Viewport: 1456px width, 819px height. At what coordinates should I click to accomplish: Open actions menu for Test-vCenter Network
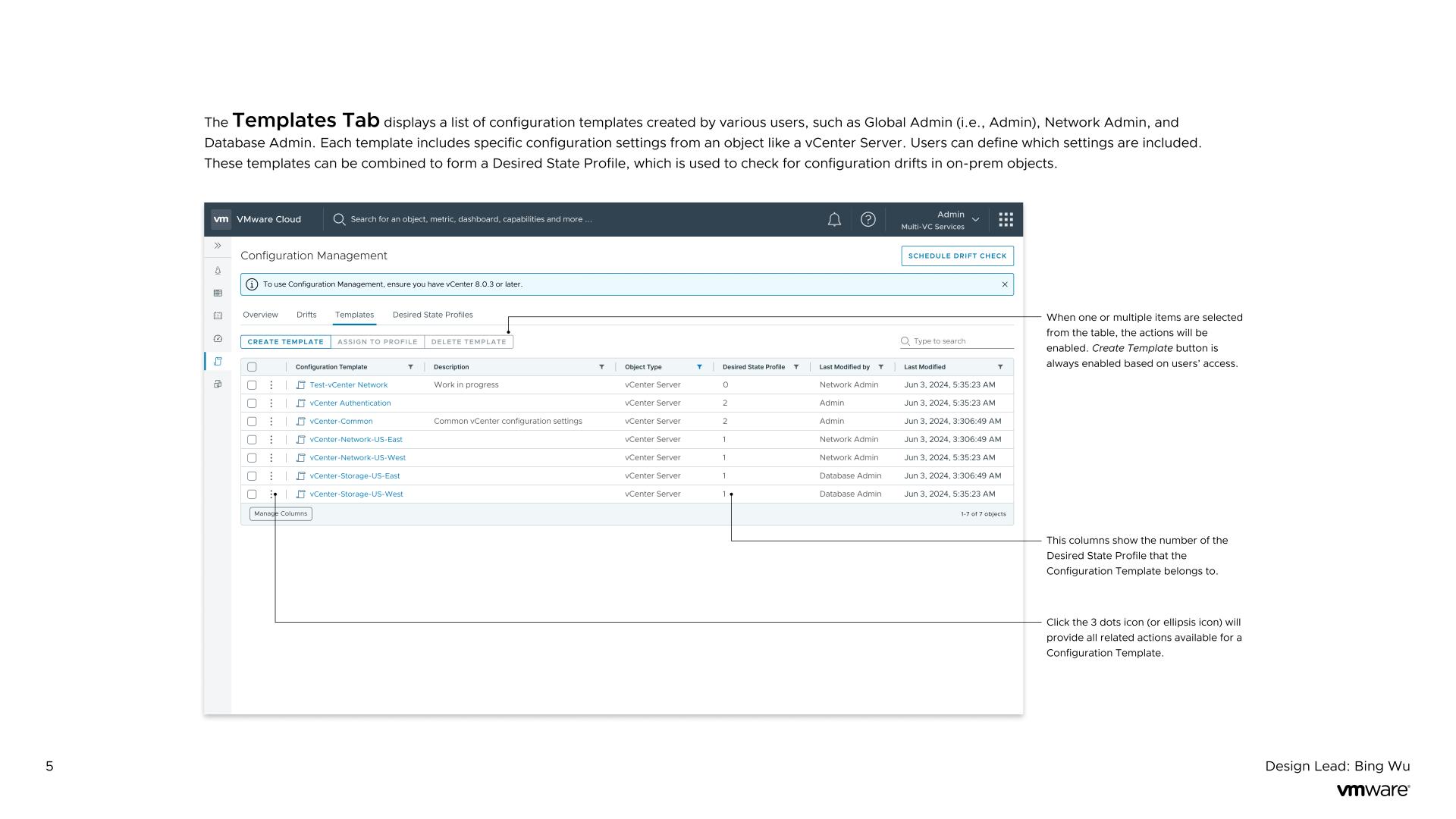tap(271, 384)
